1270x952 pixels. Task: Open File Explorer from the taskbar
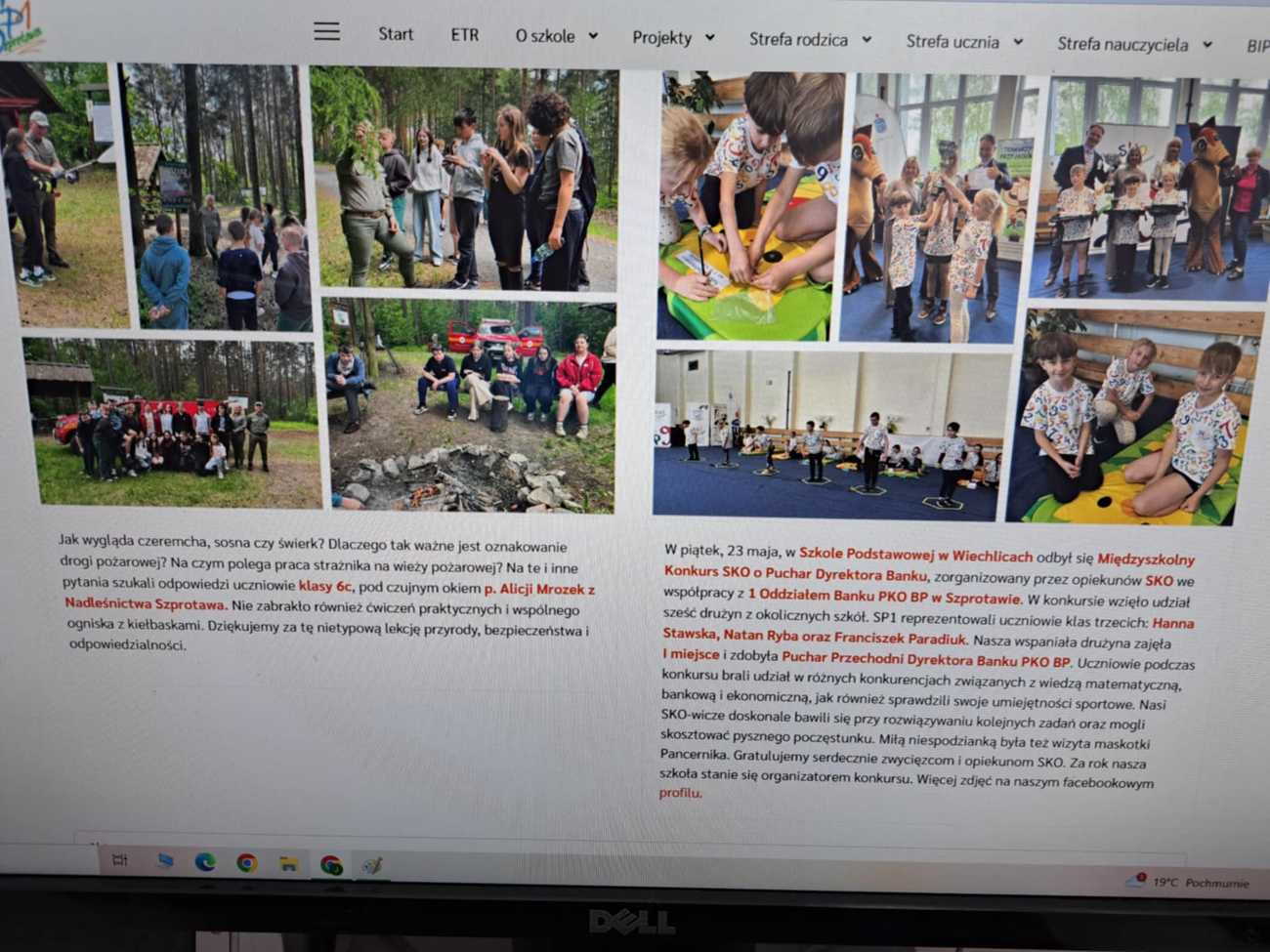[288, 863]
